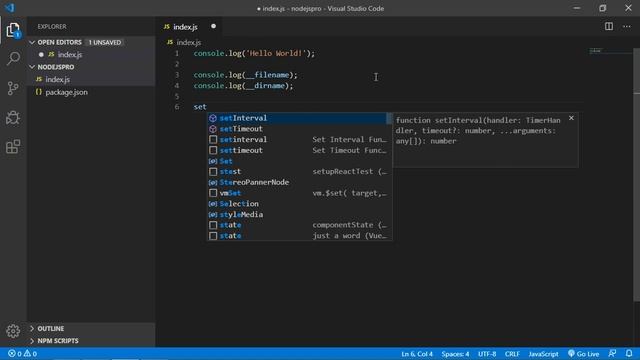Click the Split Editor Right icon
The height and width of the screenshot is (360, 640).
[x=609, y=27]
